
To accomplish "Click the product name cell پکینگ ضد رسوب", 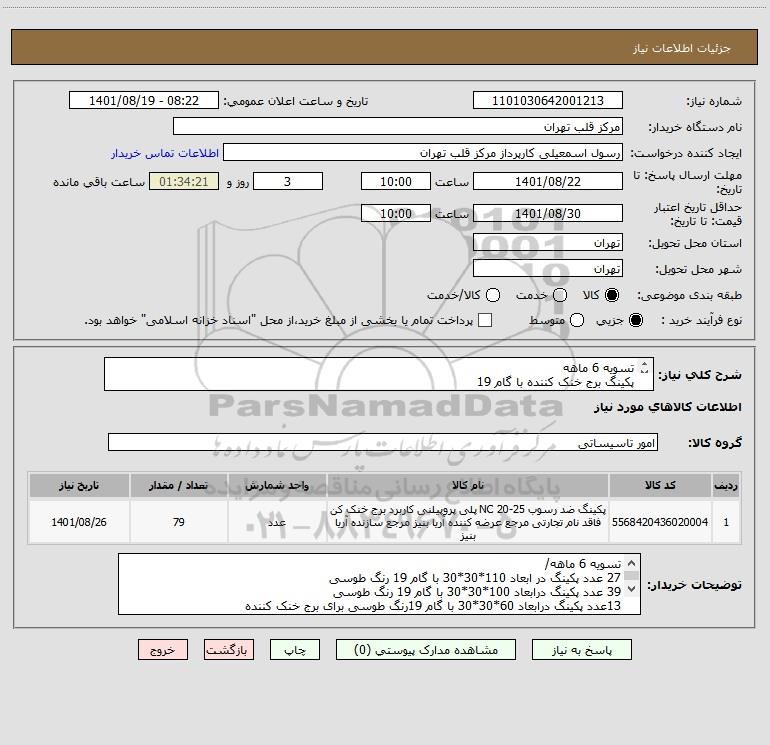I will point(468,522).
